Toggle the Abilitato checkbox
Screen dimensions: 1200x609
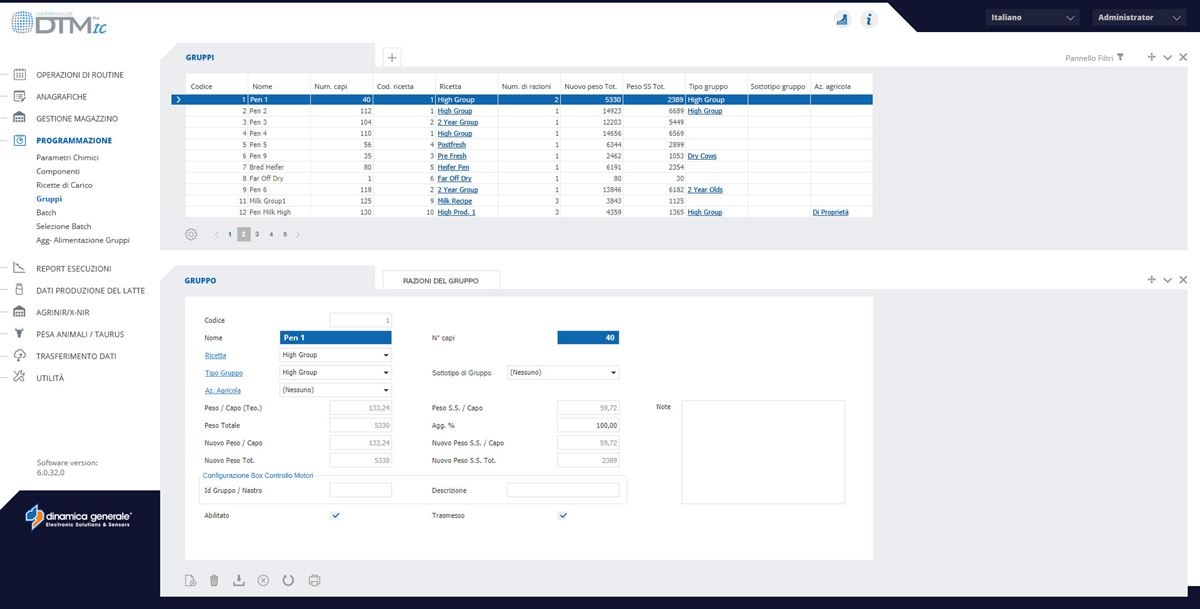[x=336, y=516]
